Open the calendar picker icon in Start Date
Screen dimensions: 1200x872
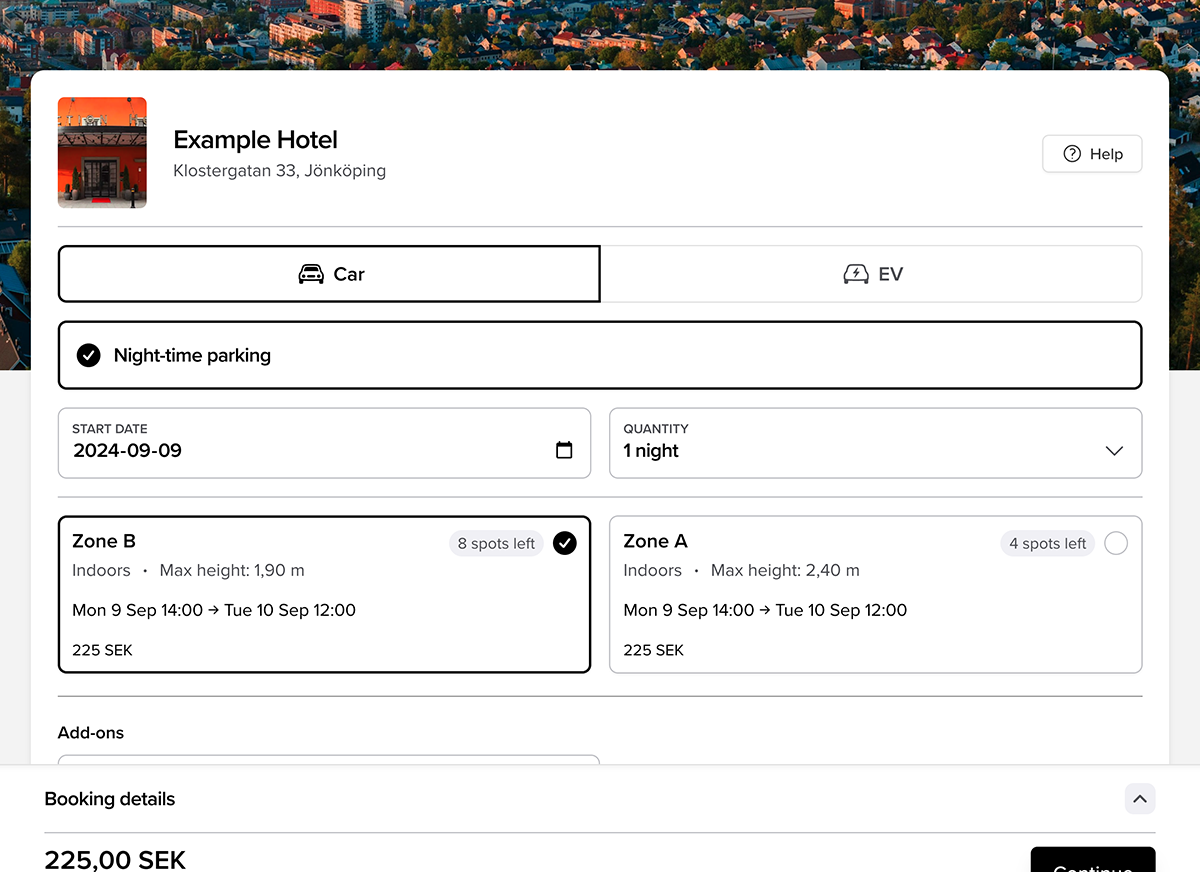564,450
